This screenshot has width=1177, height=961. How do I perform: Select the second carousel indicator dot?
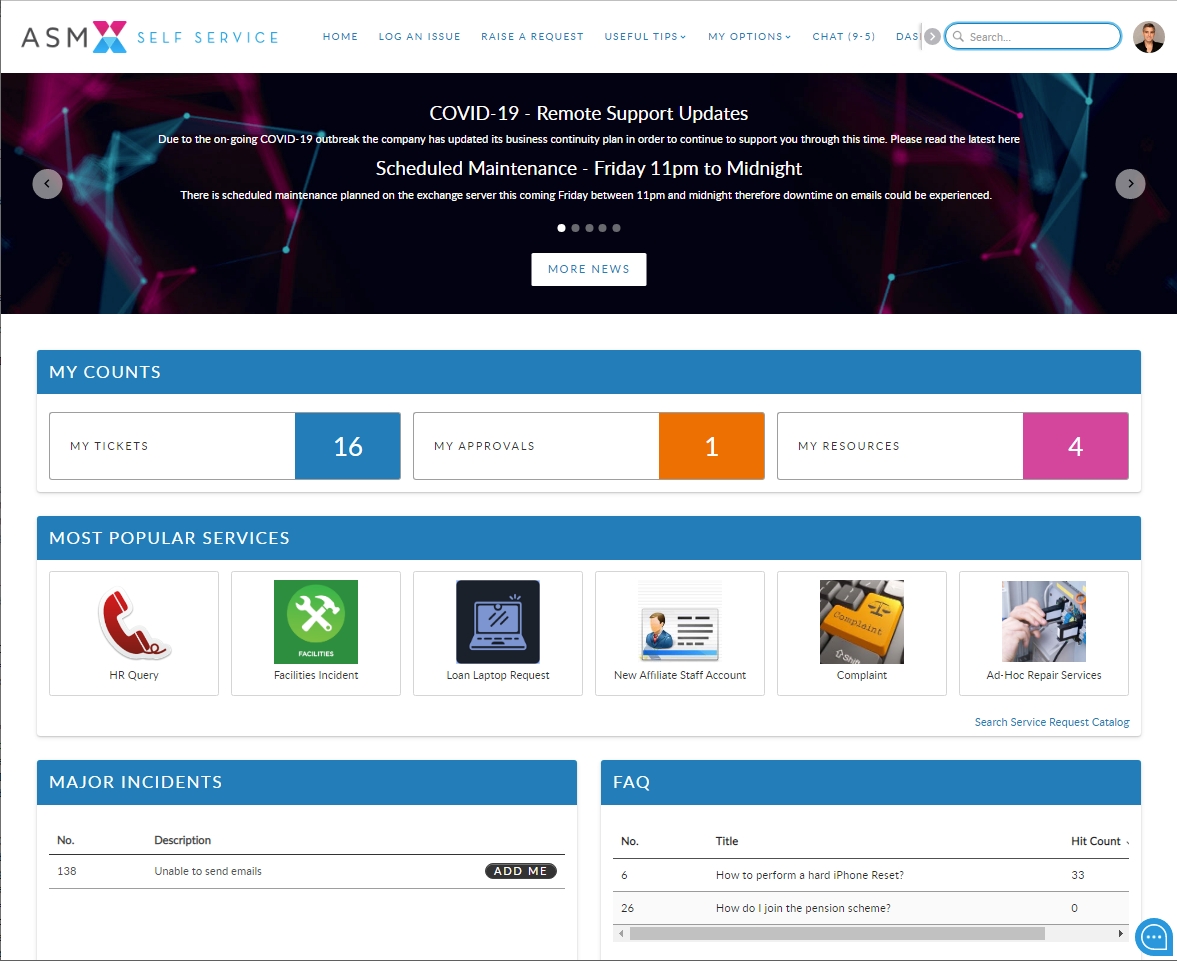point(575,228)
